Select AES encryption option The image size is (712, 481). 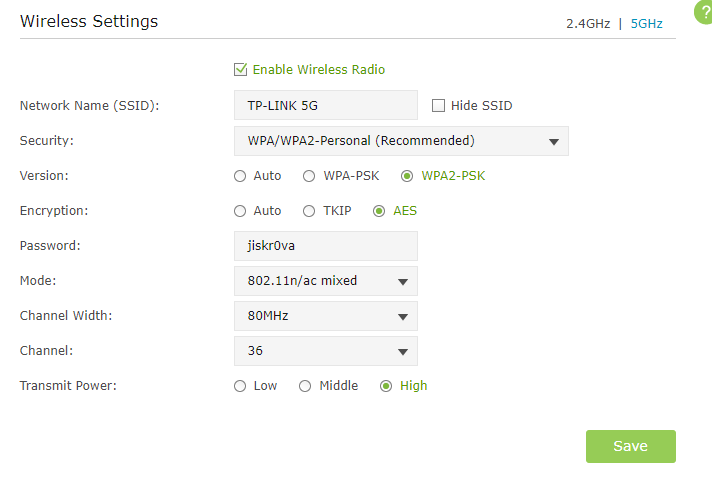coord(379,211)
